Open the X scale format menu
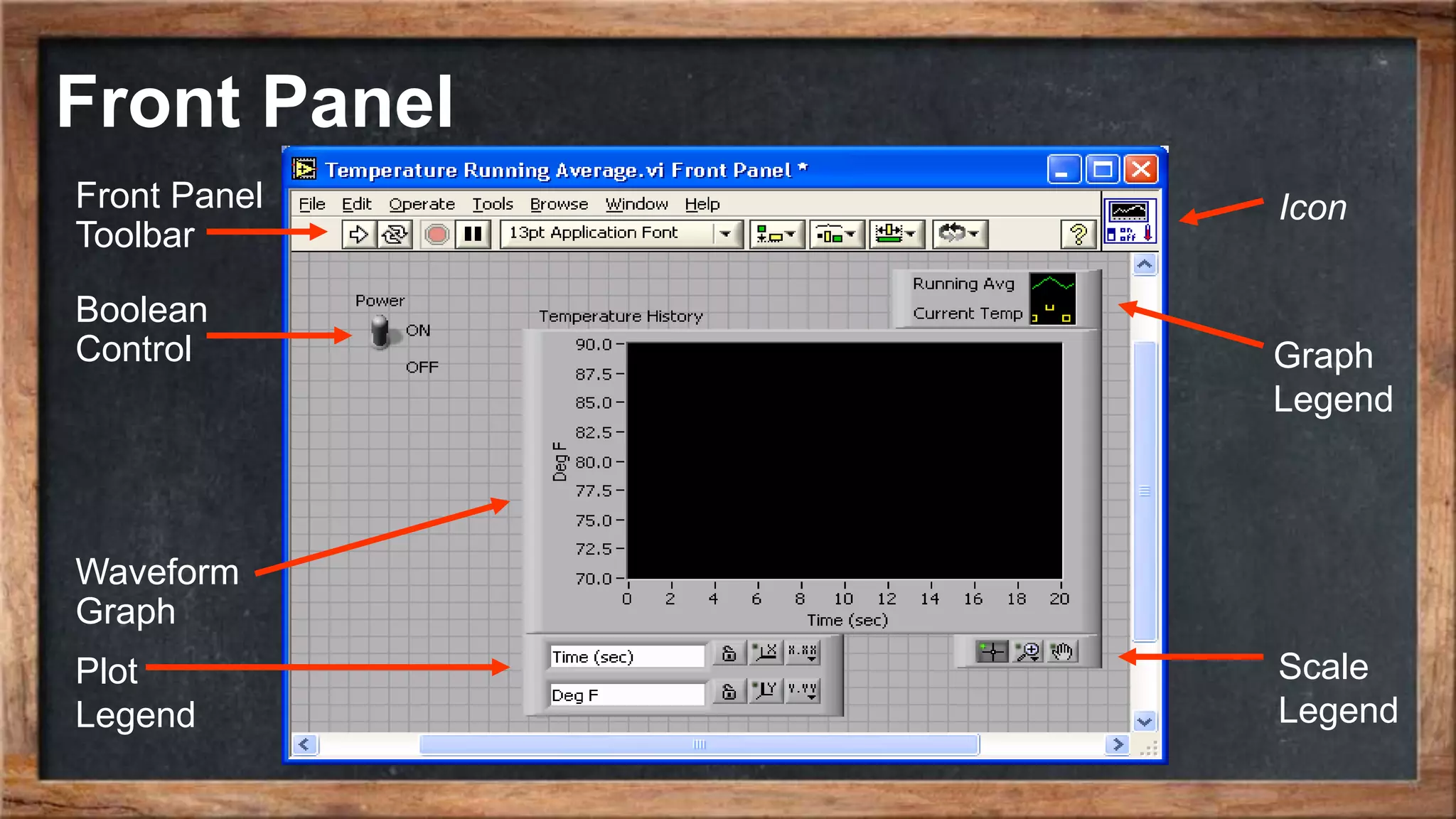This screenshot has height=819, width=1456. tap(802, 652)
